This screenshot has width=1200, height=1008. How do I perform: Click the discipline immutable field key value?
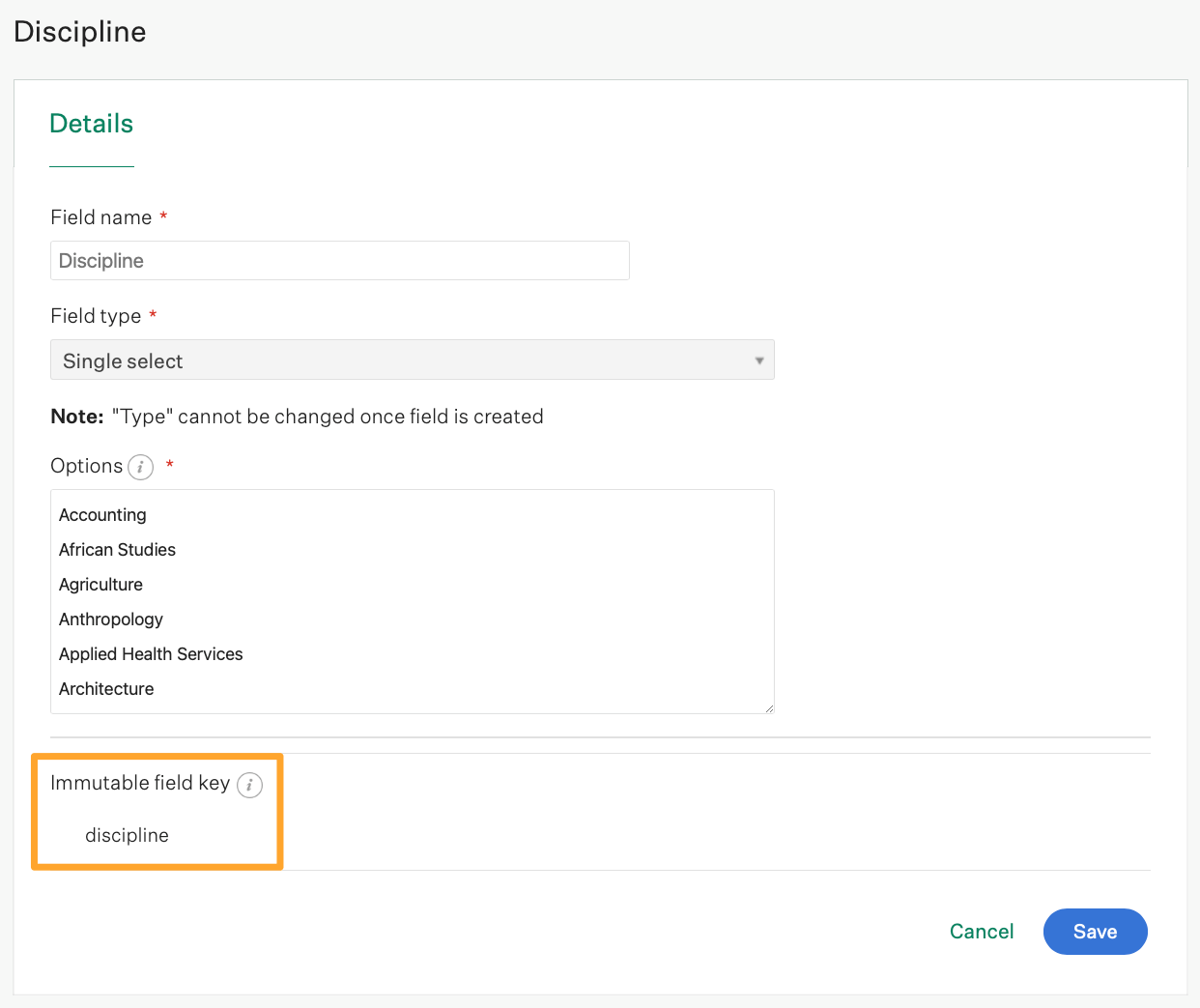127,834
